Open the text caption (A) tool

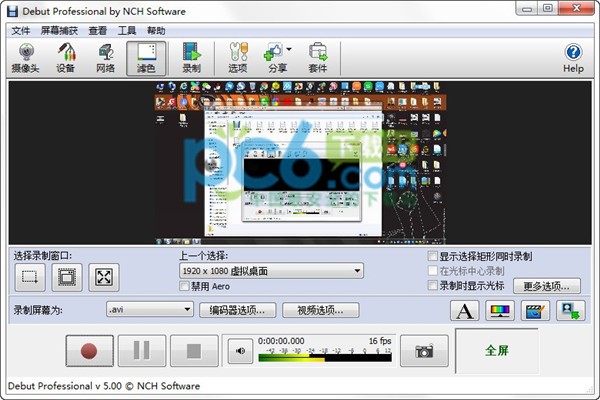[x=465, y=310]
